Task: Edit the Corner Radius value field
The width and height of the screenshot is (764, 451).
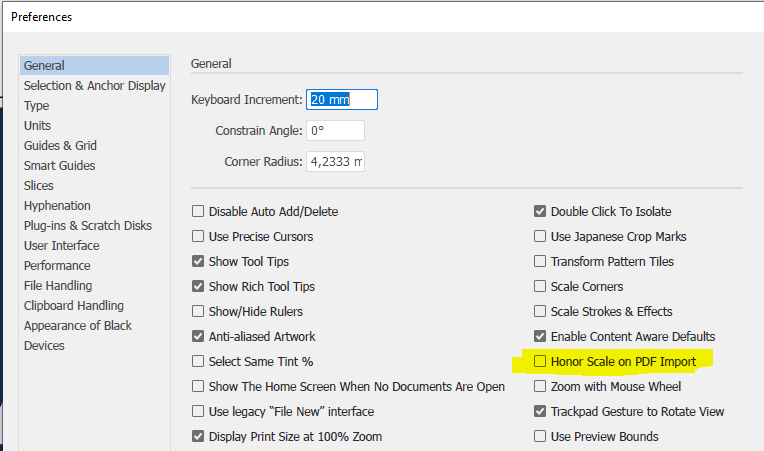Action: pyautogui.click(x=335, y=162)
